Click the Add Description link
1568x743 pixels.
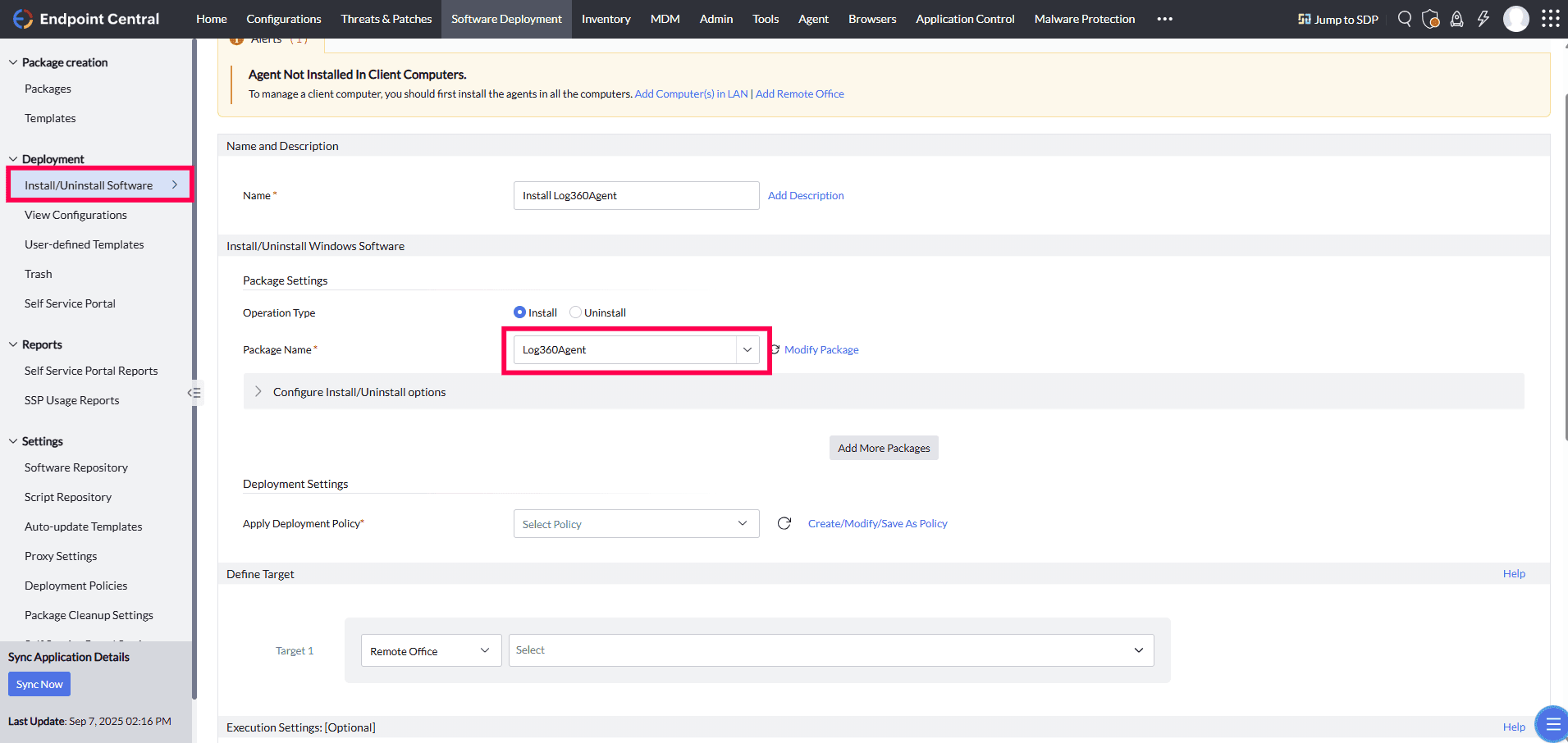[x=806, y=195]
